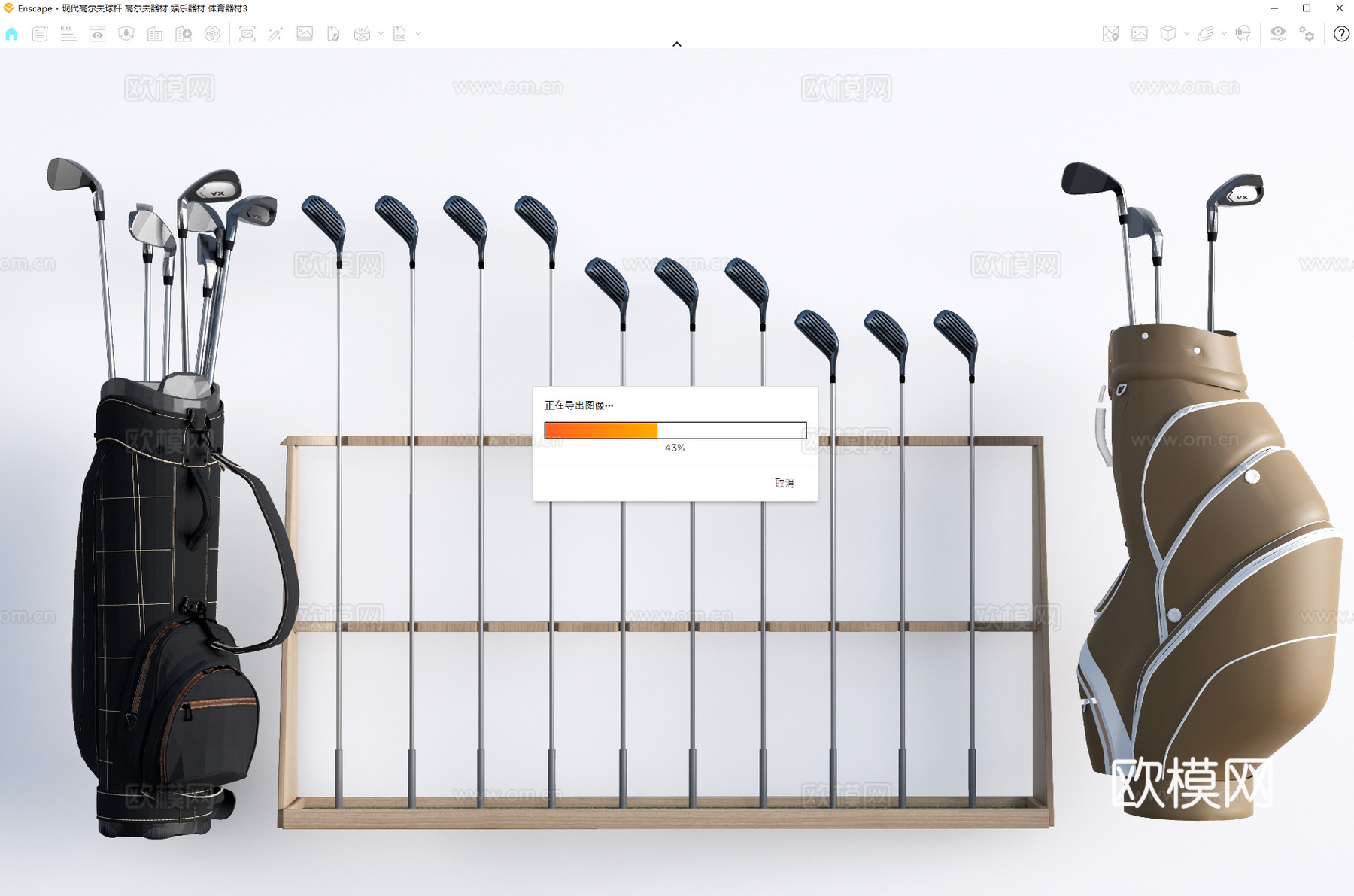This screenshot has height=896, width=1354.
Task: Toggle the minimap location icon
Action: (x=1110, y=34)
